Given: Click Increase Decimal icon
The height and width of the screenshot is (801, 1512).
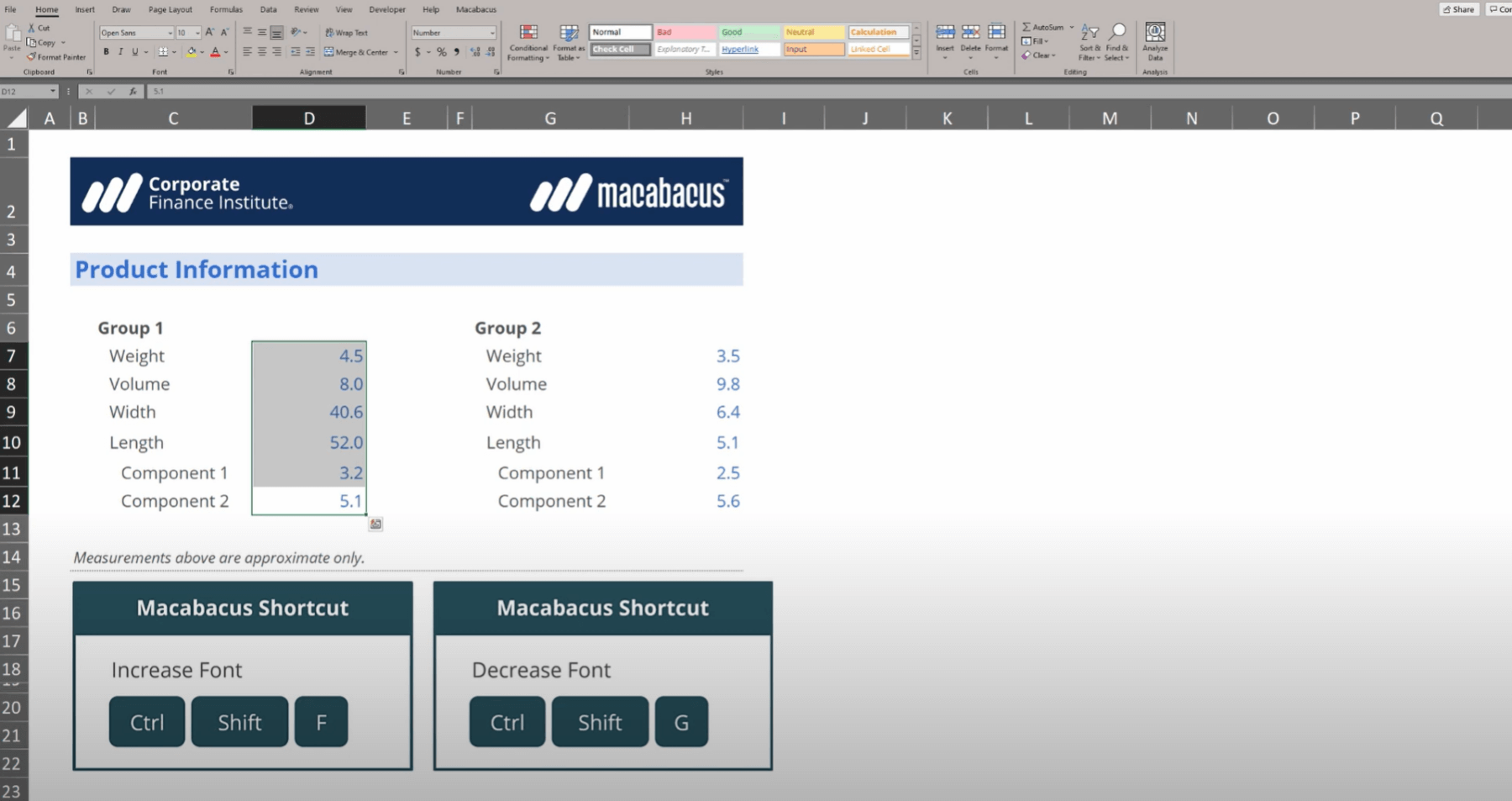Looking at the screenshot, I should pos(475,52).
